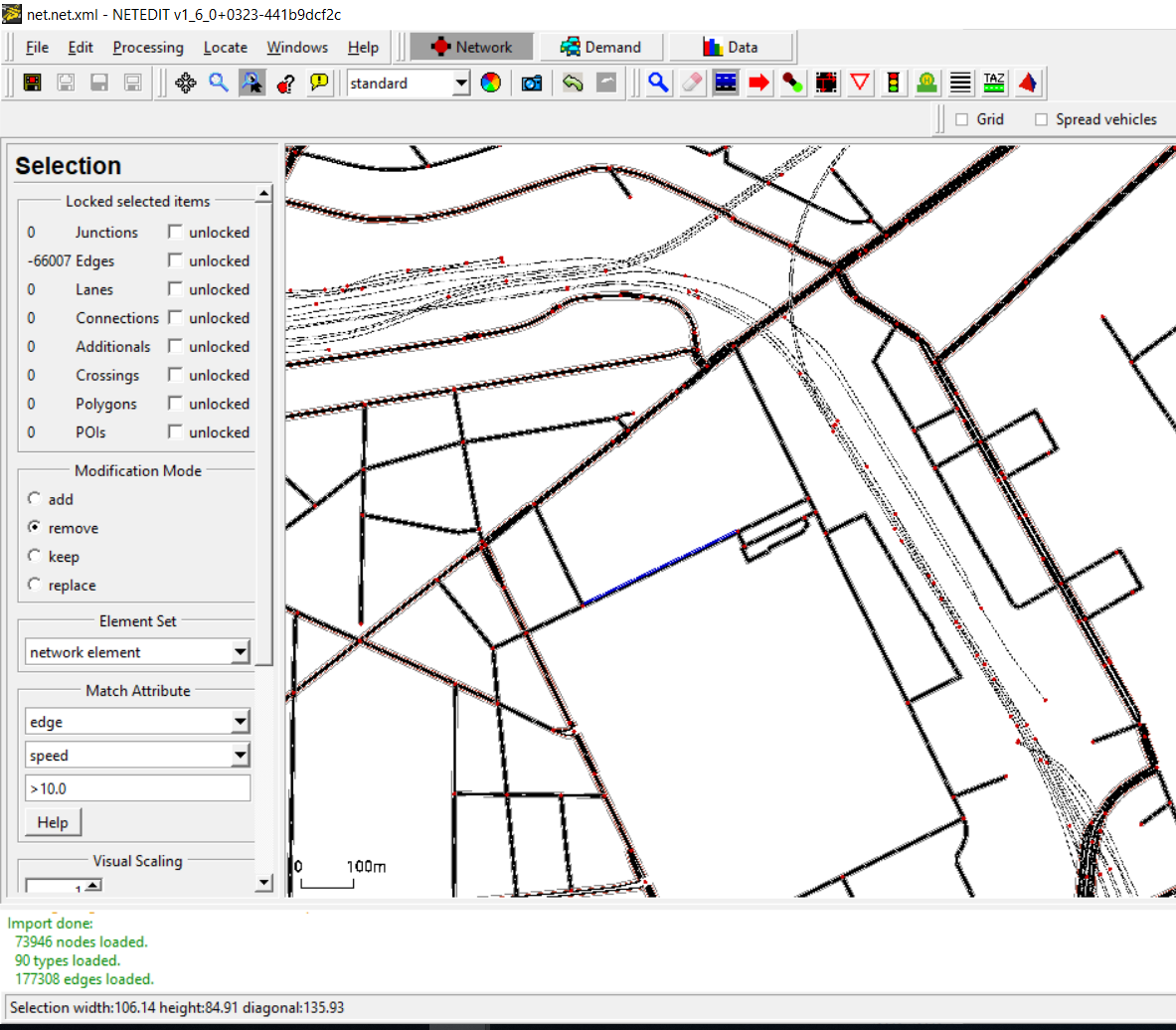Open the Help menu

363,48
